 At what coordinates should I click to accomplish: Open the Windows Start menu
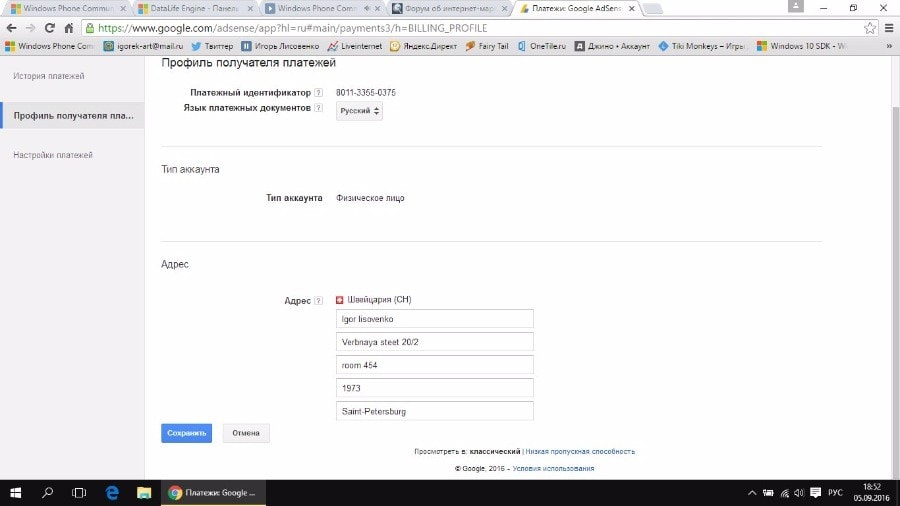tap(15, 493)
